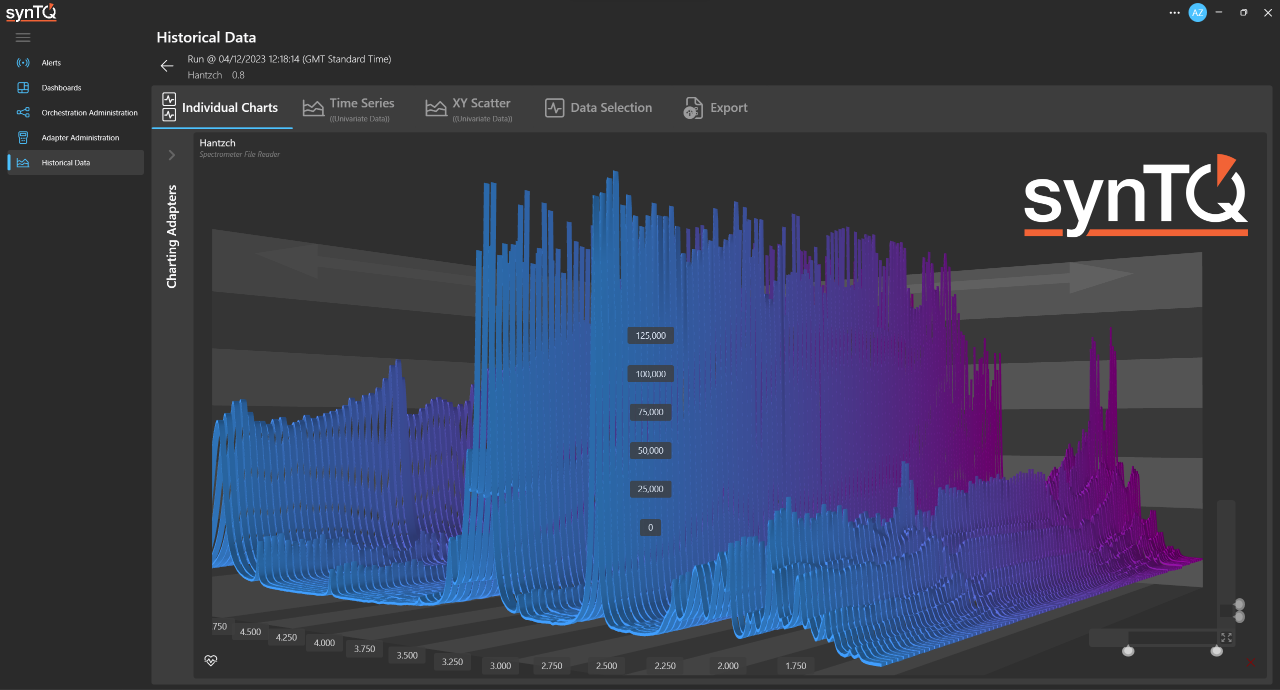Open Adapter Administration from sidebar
The image size is (1280, 690).
click(79, 138)
